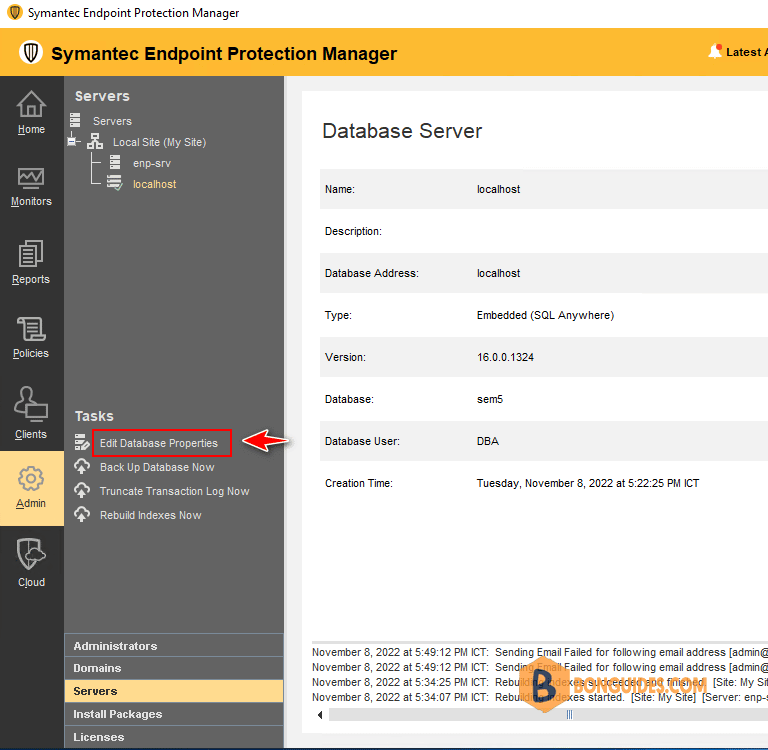Open the Latest Alerts link
768x750 pixels.
746,52
